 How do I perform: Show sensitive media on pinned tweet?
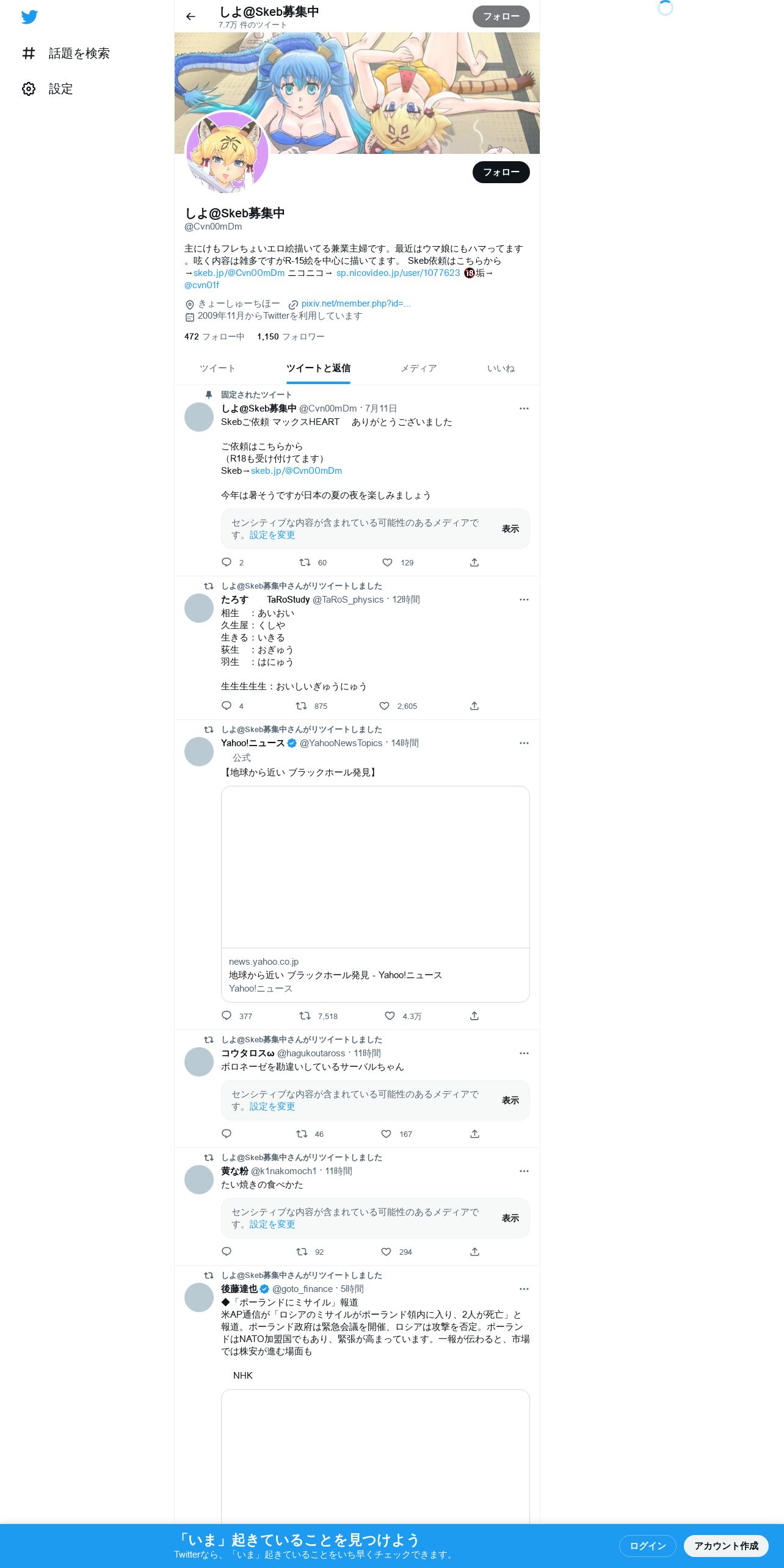click(x=510, y=529)
